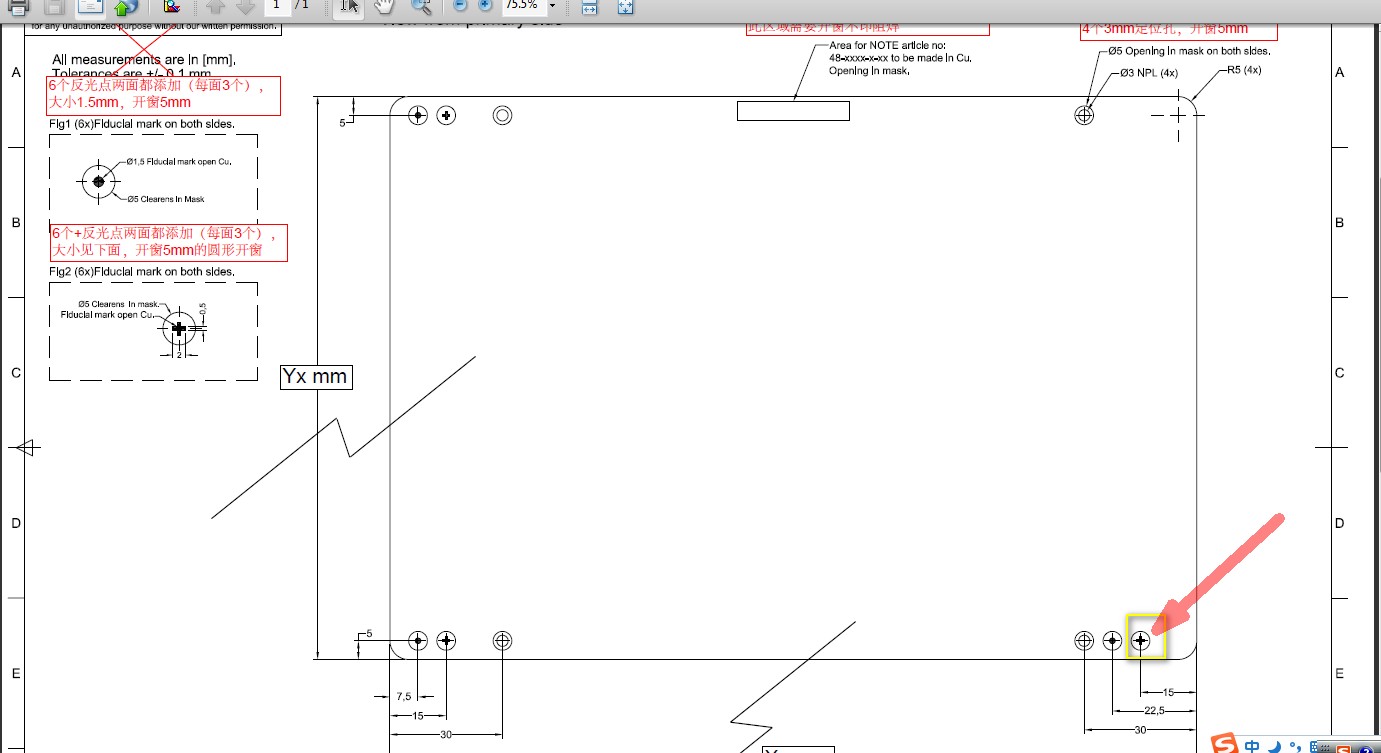The image size is (1381, 753).
Task: Click the 'Fig2 (6x)Fiducial mark' caption
Action: (142, 272)
